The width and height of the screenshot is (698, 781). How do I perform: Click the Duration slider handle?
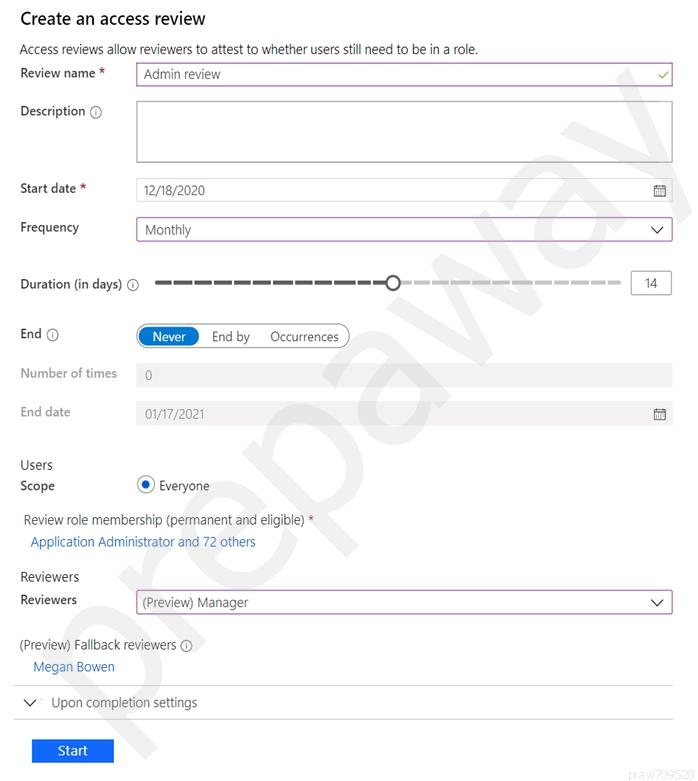(x=393, y=283)
